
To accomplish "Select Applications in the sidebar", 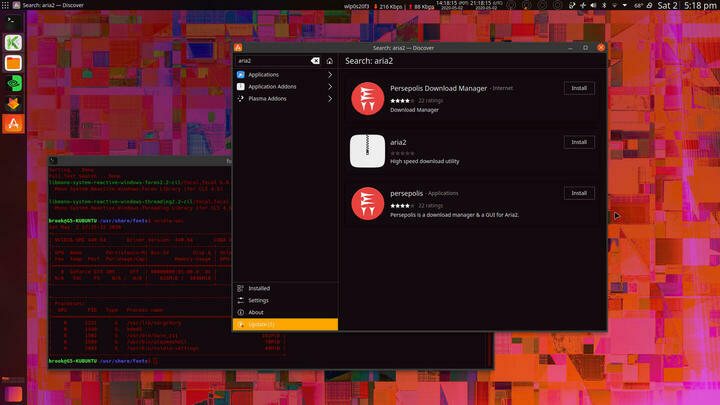I will (x=285, y=74).
